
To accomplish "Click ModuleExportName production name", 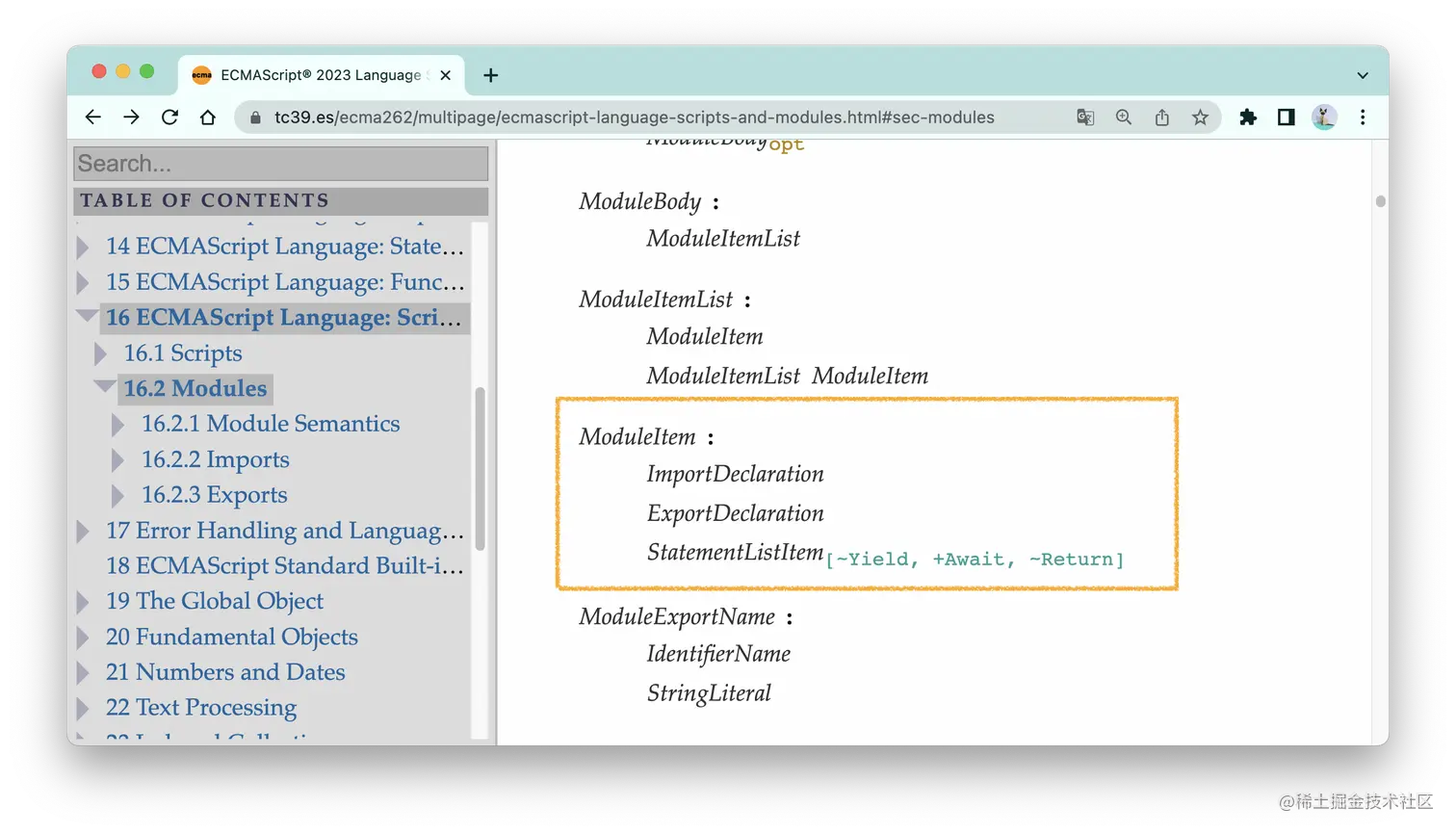I will (x=677, y=617).
